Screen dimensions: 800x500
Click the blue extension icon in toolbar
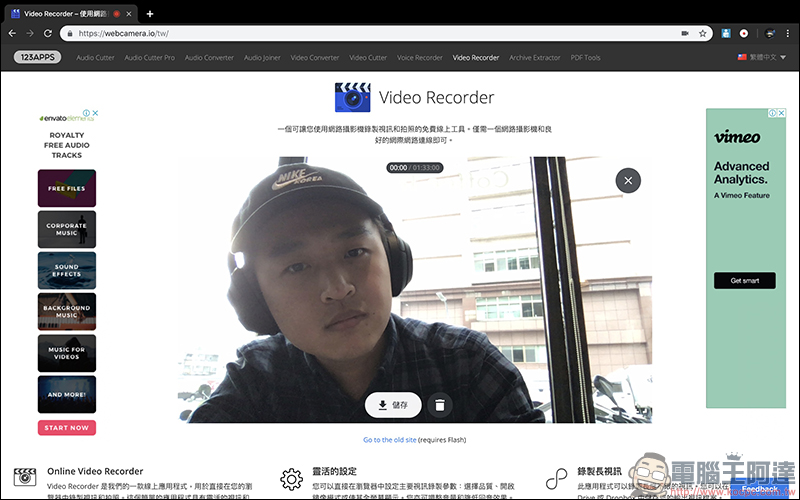tap(726, 33)
